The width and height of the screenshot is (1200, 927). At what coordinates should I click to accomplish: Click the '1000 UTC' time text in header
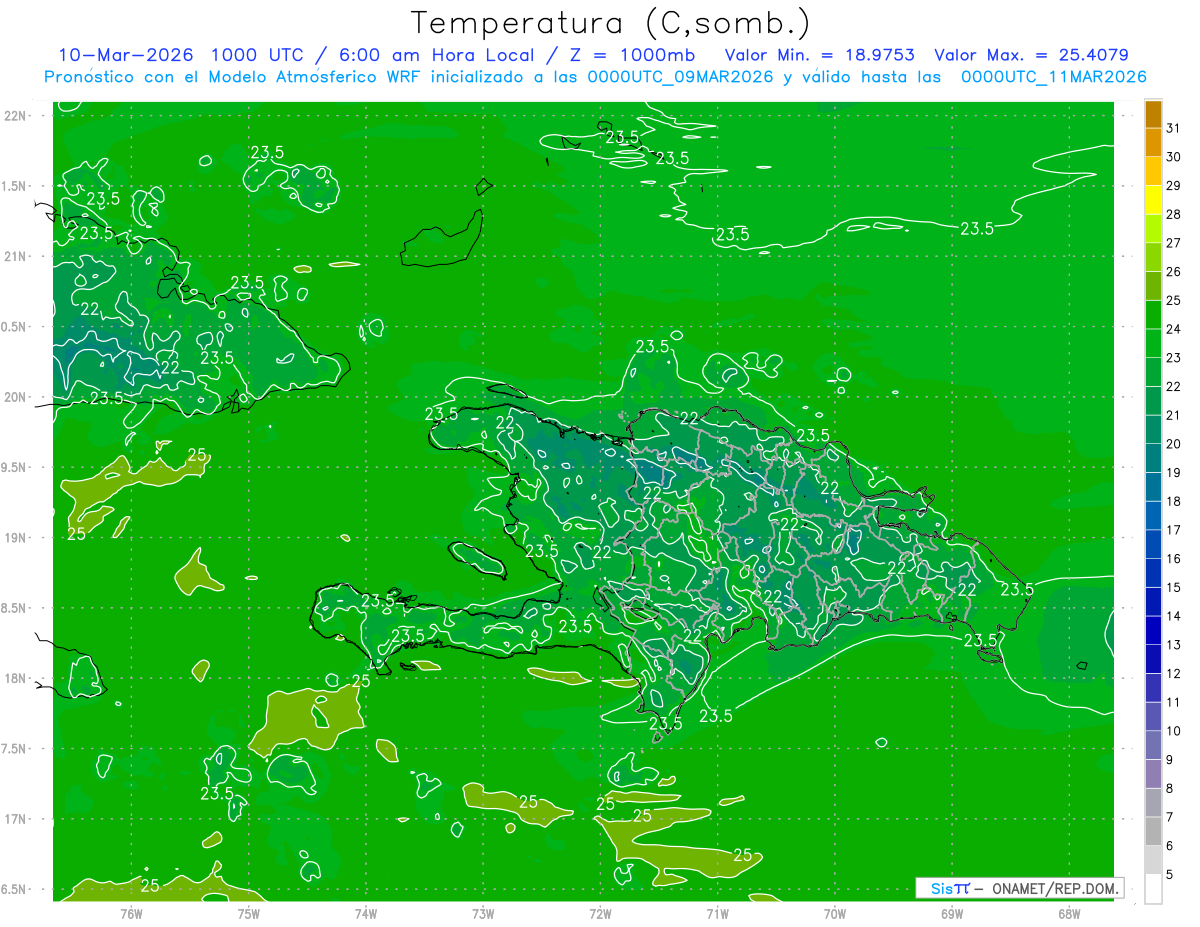pyautogui.click(x=257, y=55)
